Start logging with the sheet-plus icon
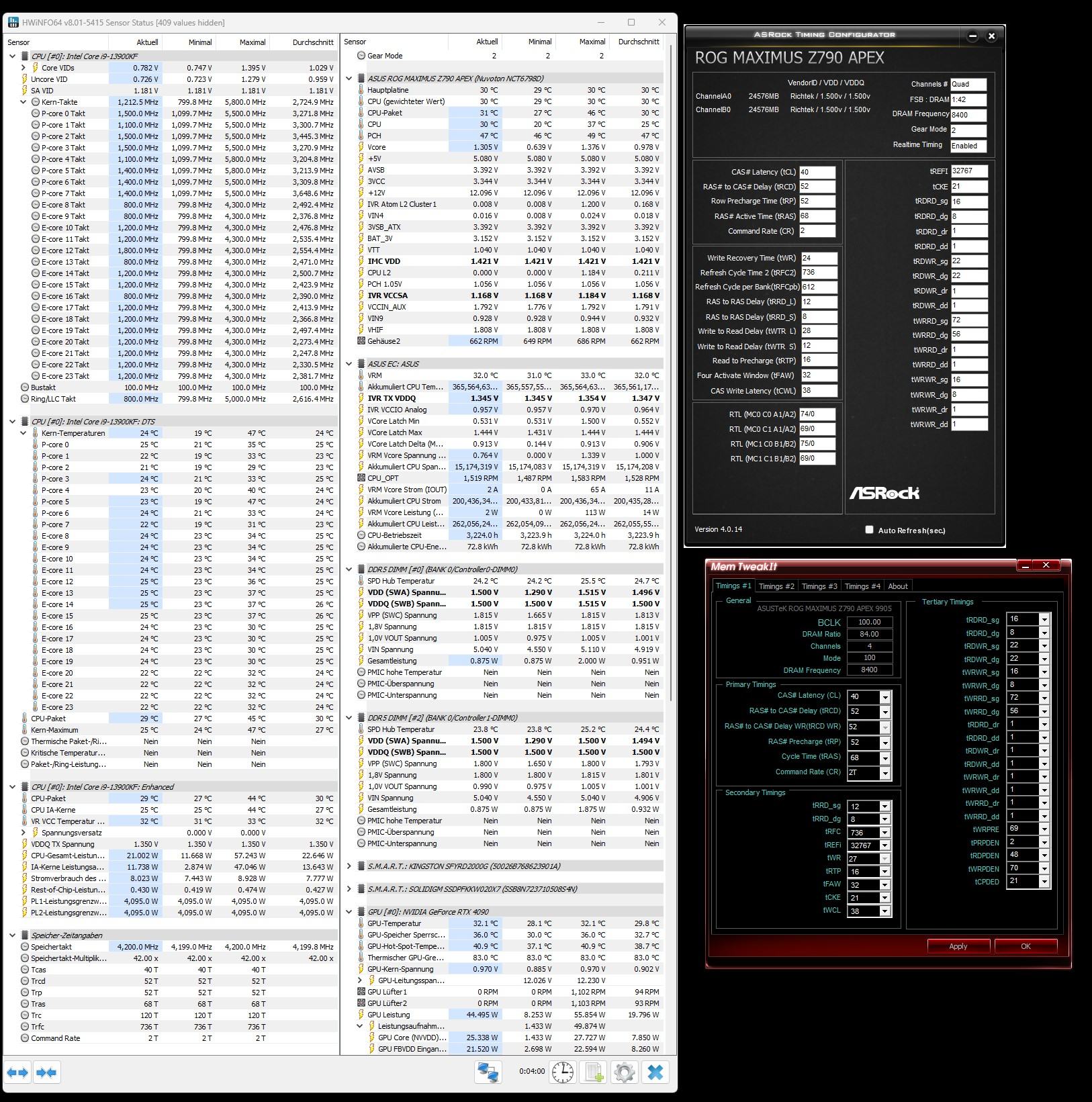Image resolution: width=1092 pixels, height=1102 pixels. [594, 1072]
